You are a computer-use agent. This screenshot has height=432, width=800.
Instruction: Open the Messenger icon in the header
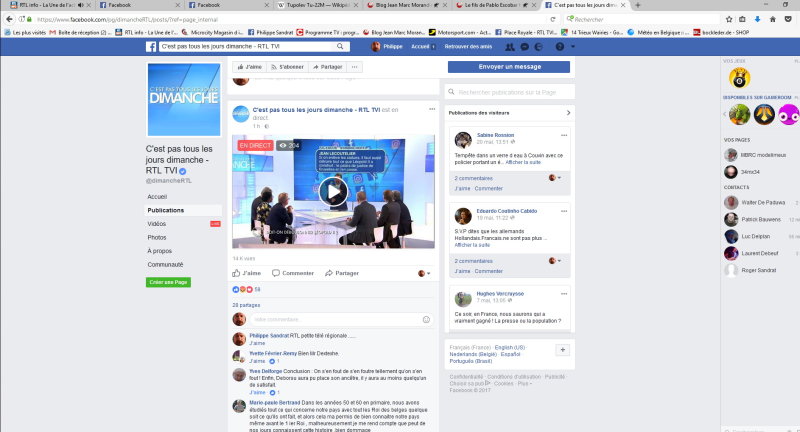click(524, 47)
